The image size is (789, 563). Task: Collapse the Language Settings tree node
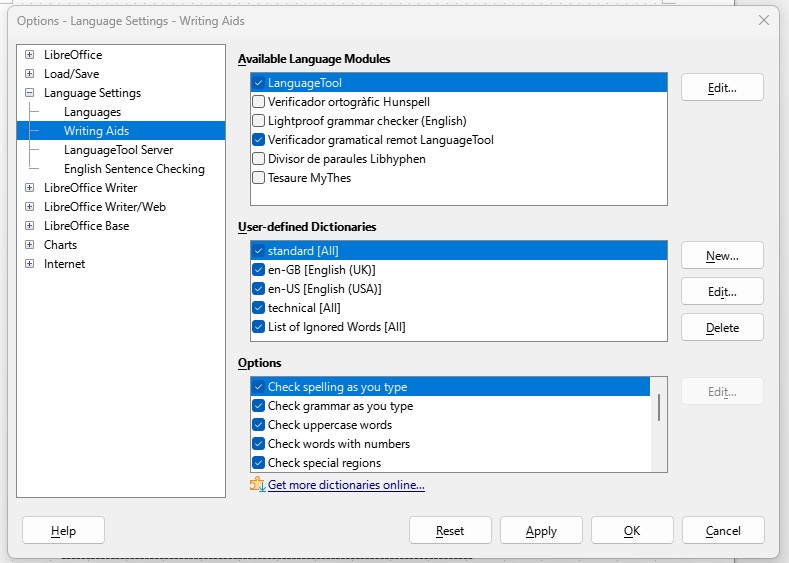point(30,93)
